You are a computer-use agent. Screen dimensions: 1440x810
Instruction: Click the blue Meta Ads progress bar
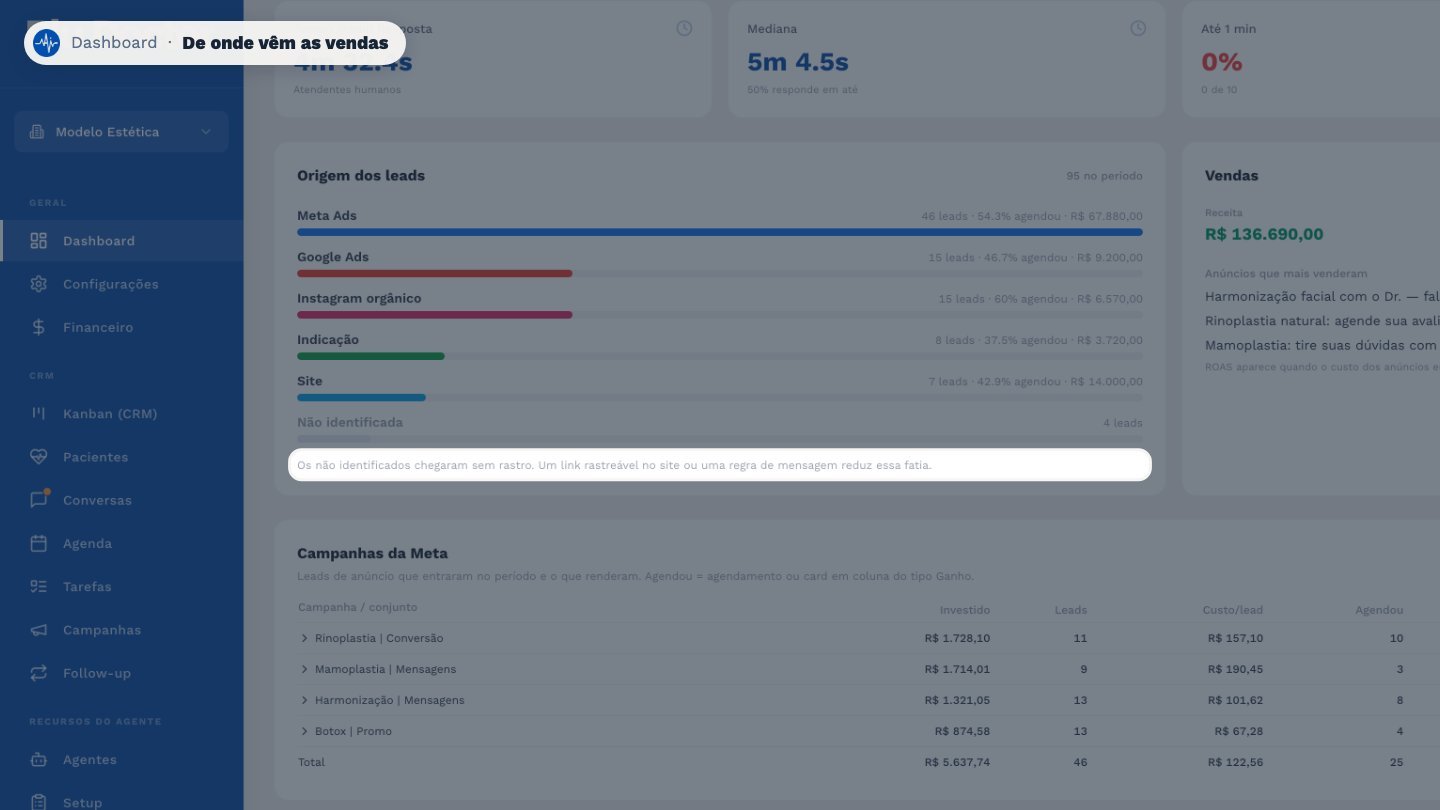(x=720, y=232)
